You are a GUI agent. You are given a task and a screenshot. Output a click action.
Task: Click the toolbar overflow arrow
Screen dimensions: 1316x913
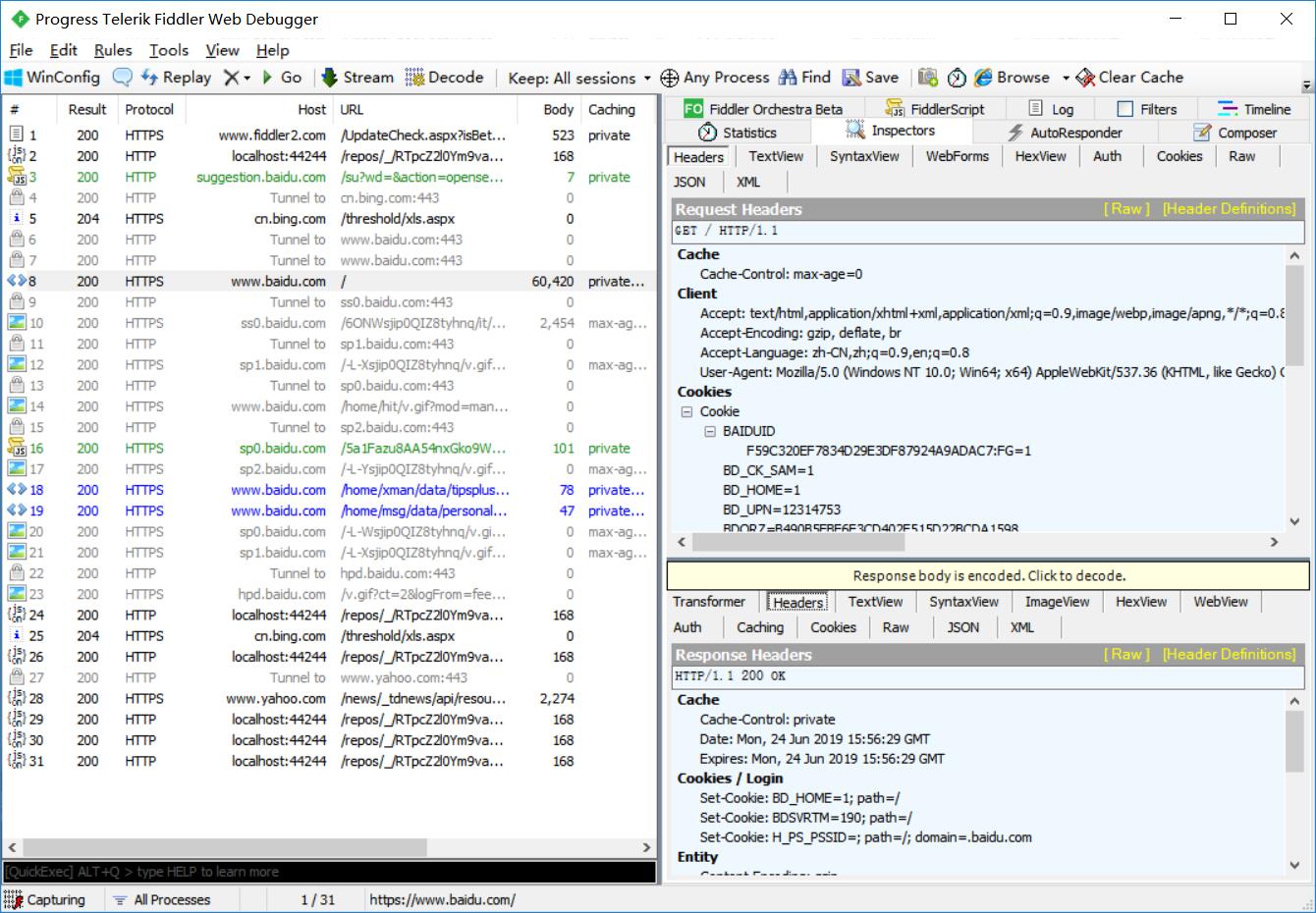(x=1306, y=86)
